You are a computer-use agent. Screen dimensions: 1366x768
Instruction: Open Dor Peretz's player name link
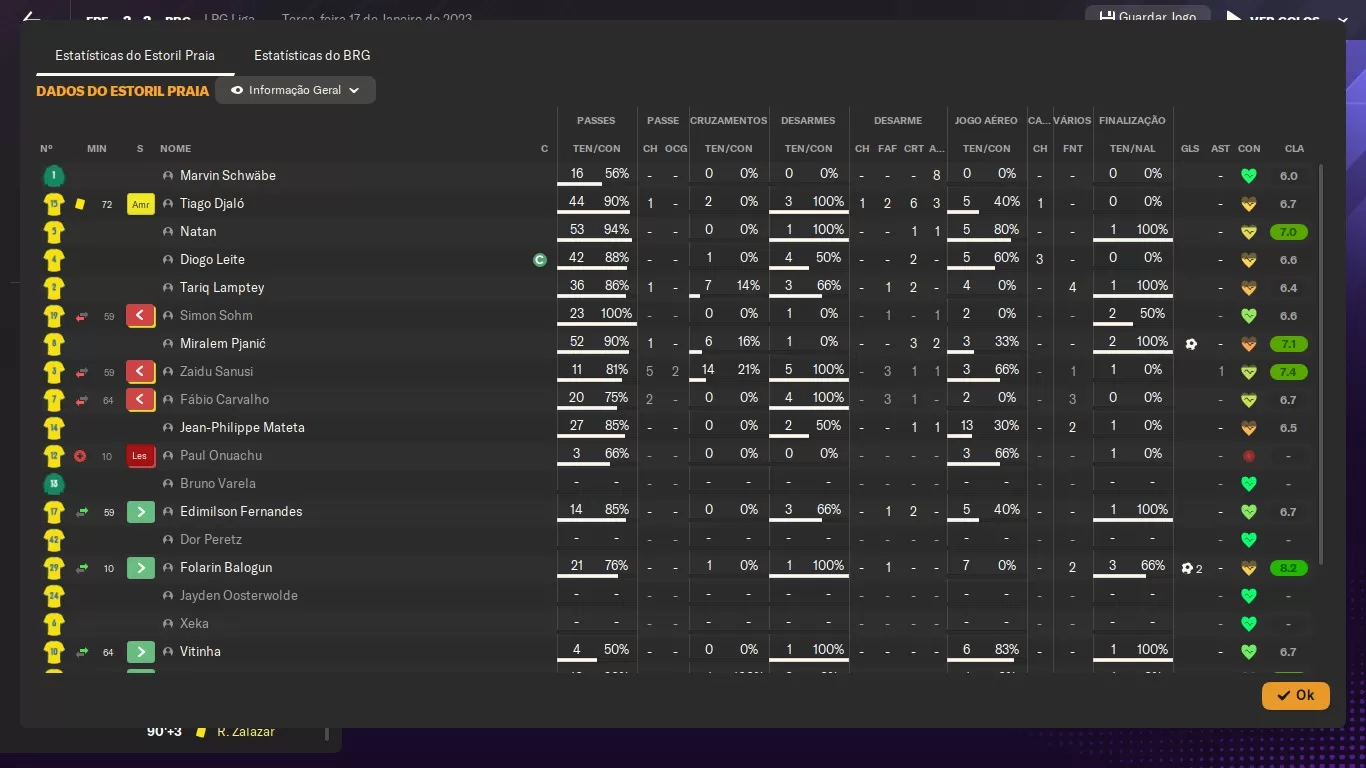click(x=211, y=540)
